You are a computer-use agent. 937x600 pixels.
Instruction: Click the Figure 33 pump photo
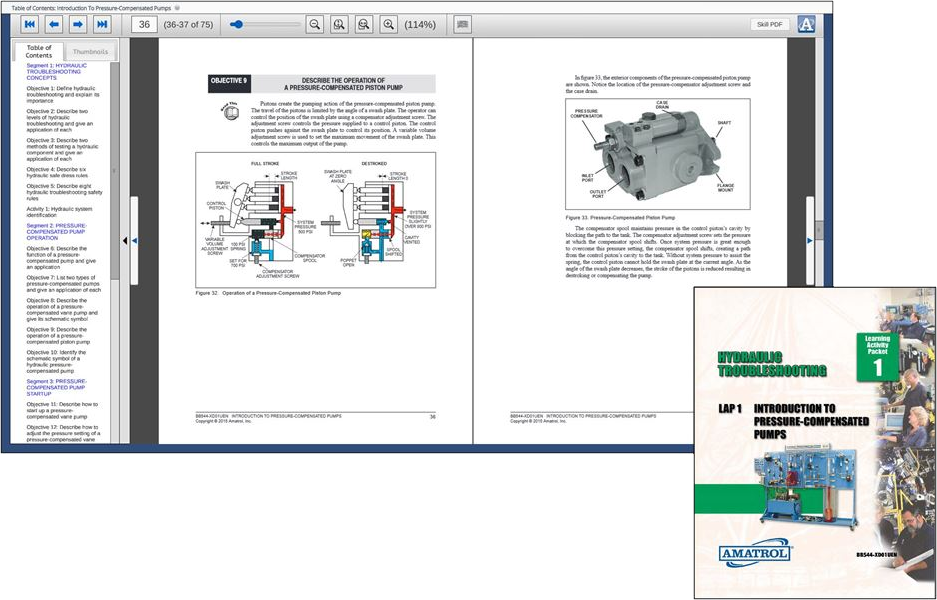[x=657, y=154]
